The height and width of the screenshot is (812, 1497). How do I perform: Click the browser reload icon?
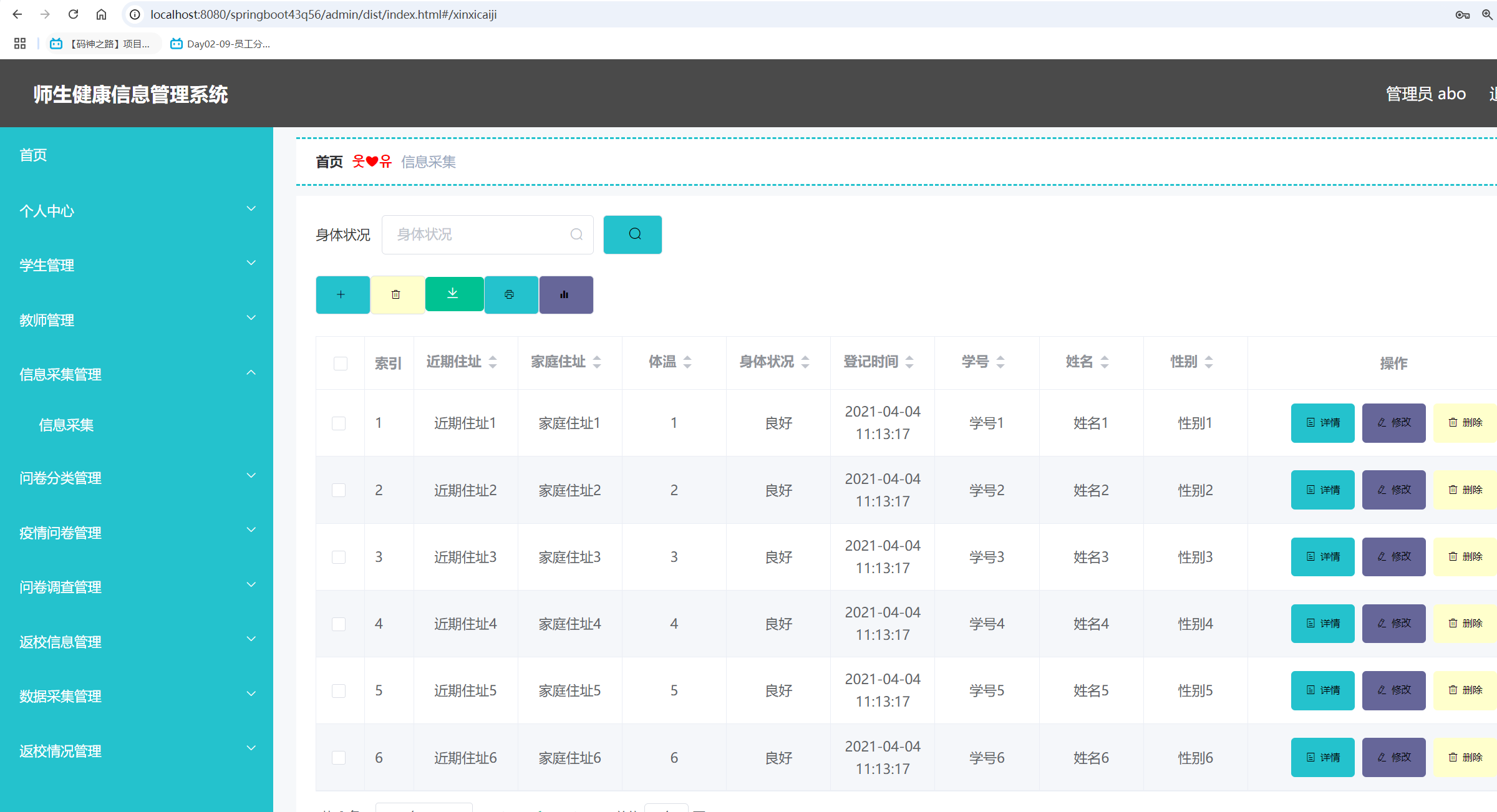(74, 14)
